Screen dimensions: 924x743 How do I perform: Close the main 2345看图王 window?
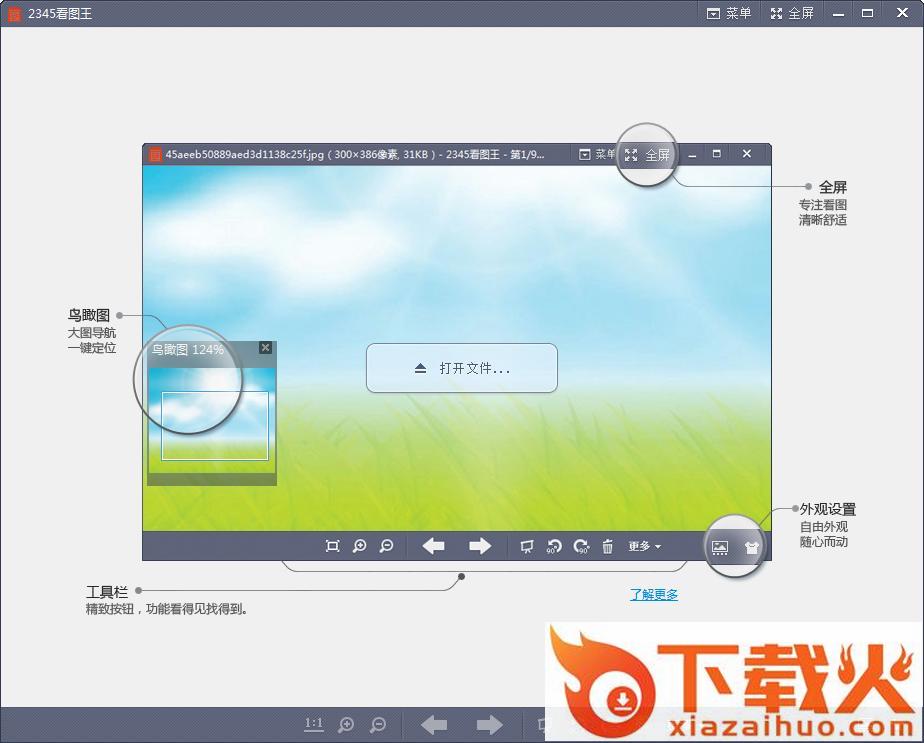902,13
